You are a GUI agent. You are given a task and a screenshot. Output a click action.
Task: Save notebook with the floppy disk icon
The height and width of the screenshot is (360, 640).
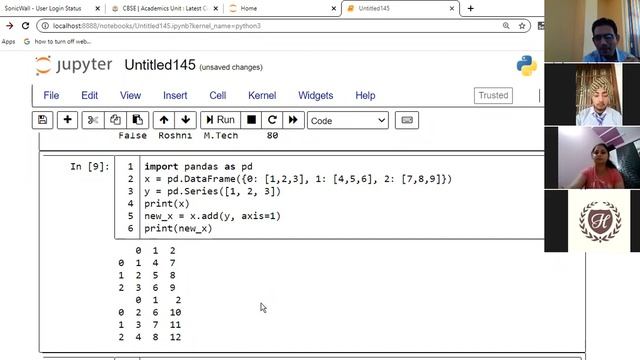tap(42, 120)
